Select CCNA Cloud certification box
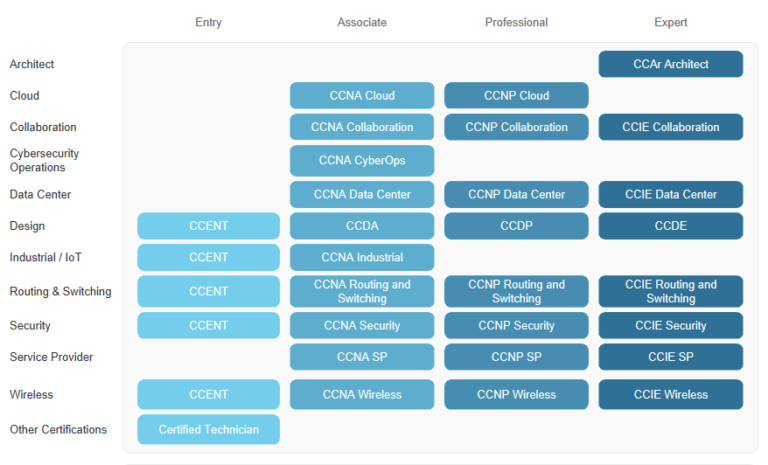 (x=362, y=96)
